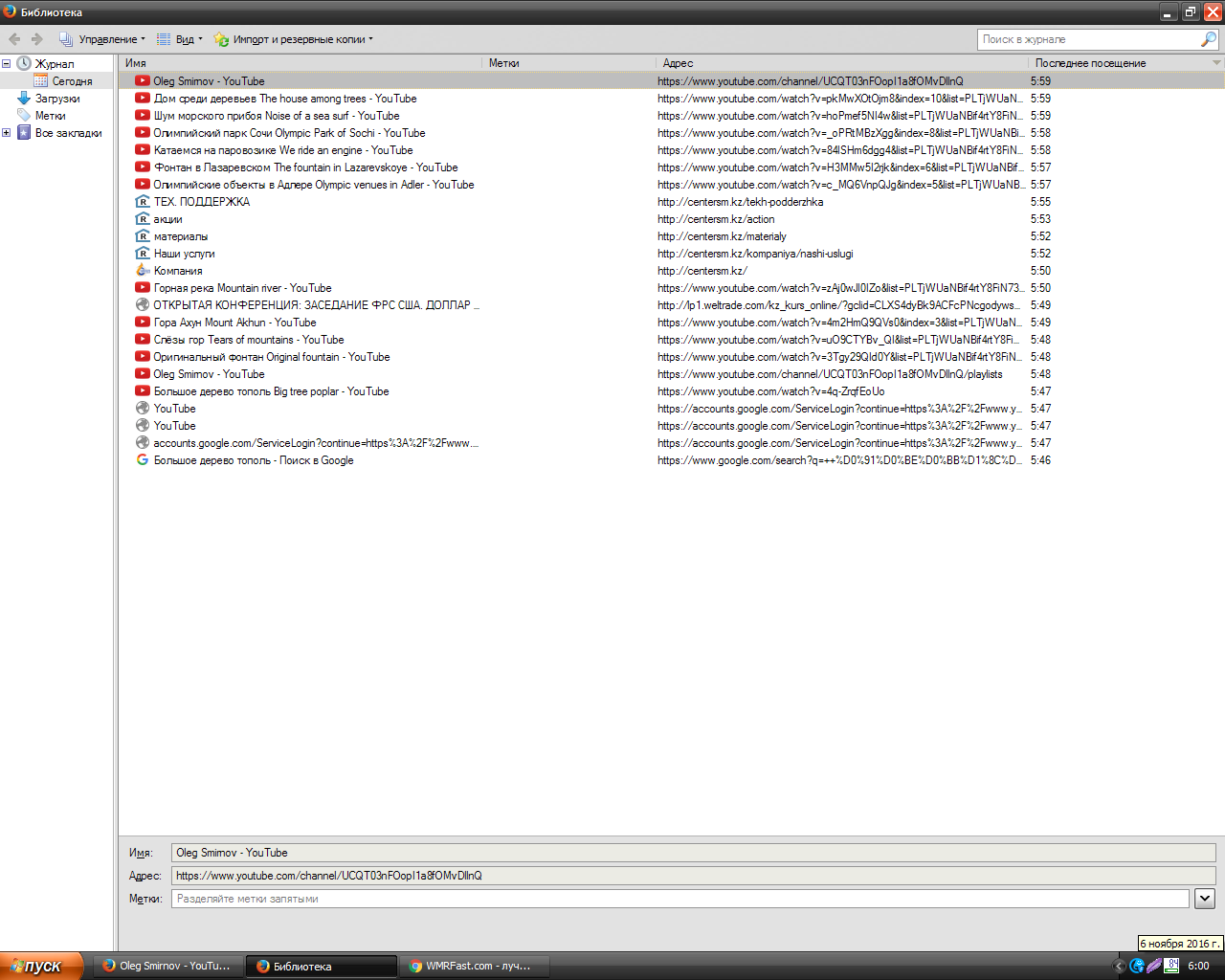Select the Горная река Mountain river entry
1225x980 pixels.
[x=672, y=288]
